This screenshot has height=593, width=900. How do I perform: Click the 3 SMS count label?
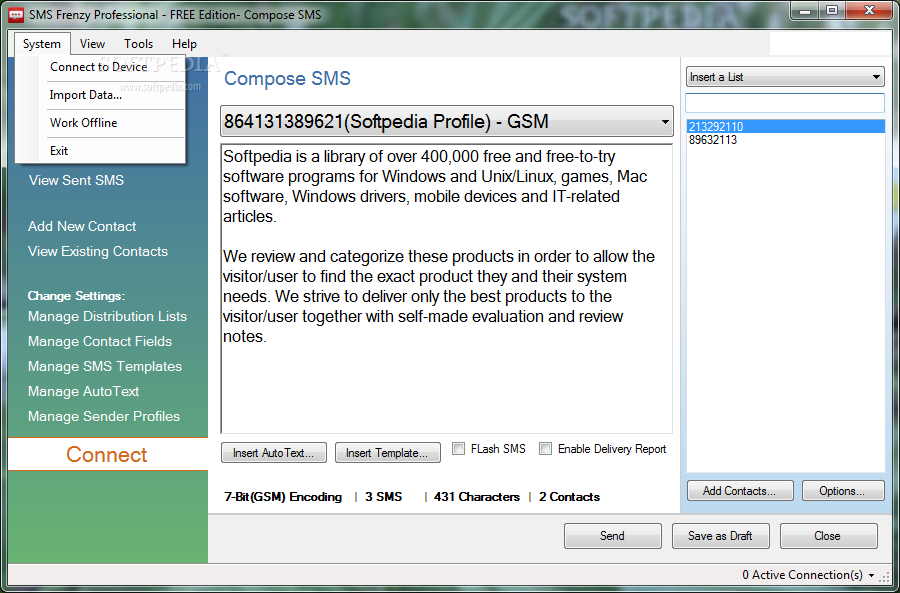click(x=383, y=497)
